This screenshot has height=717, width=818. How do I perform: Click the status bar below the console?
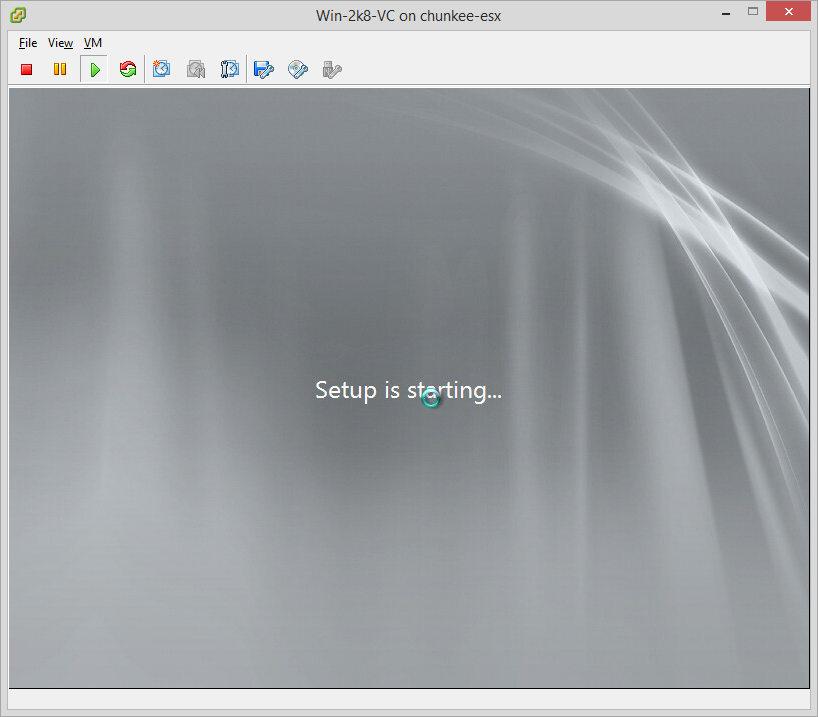tap(408, 700)
